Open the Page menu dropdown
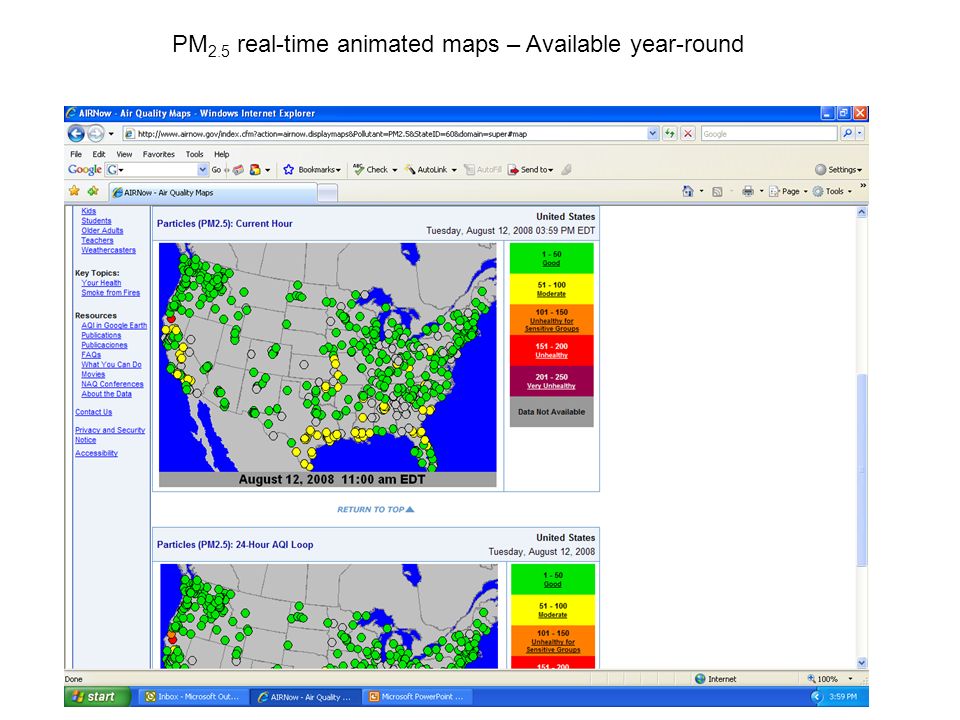The height and width of the screenshot is (720, 960). click(789, 191)
